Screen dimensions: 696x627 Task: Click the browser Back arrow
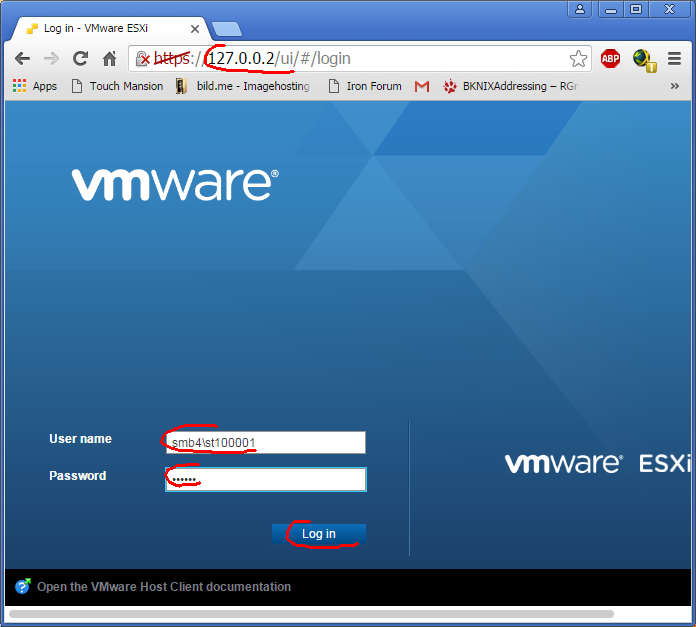click(x=22, y=59)
